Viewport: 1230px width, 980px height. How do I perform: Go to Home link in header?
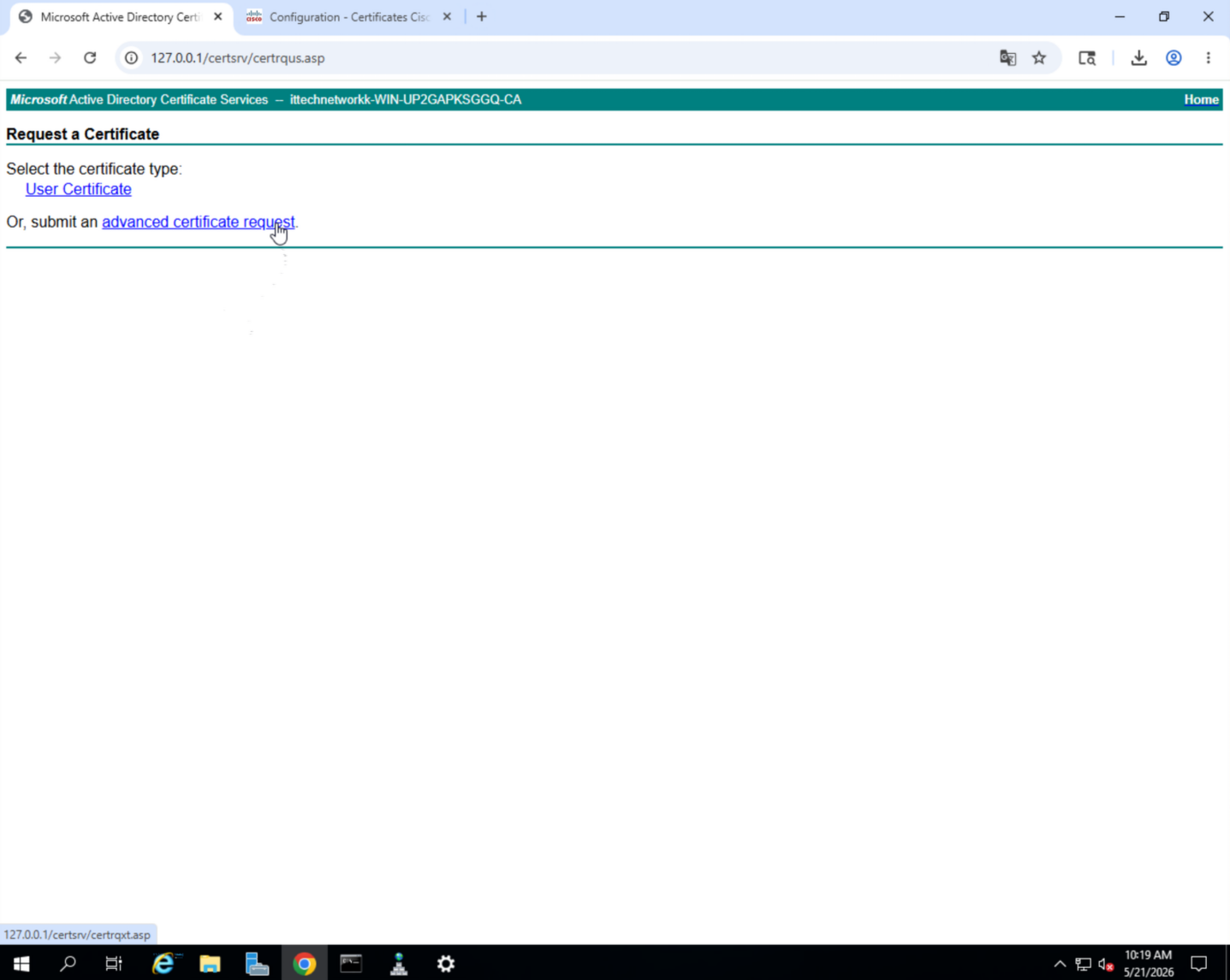click(1201, 99)
